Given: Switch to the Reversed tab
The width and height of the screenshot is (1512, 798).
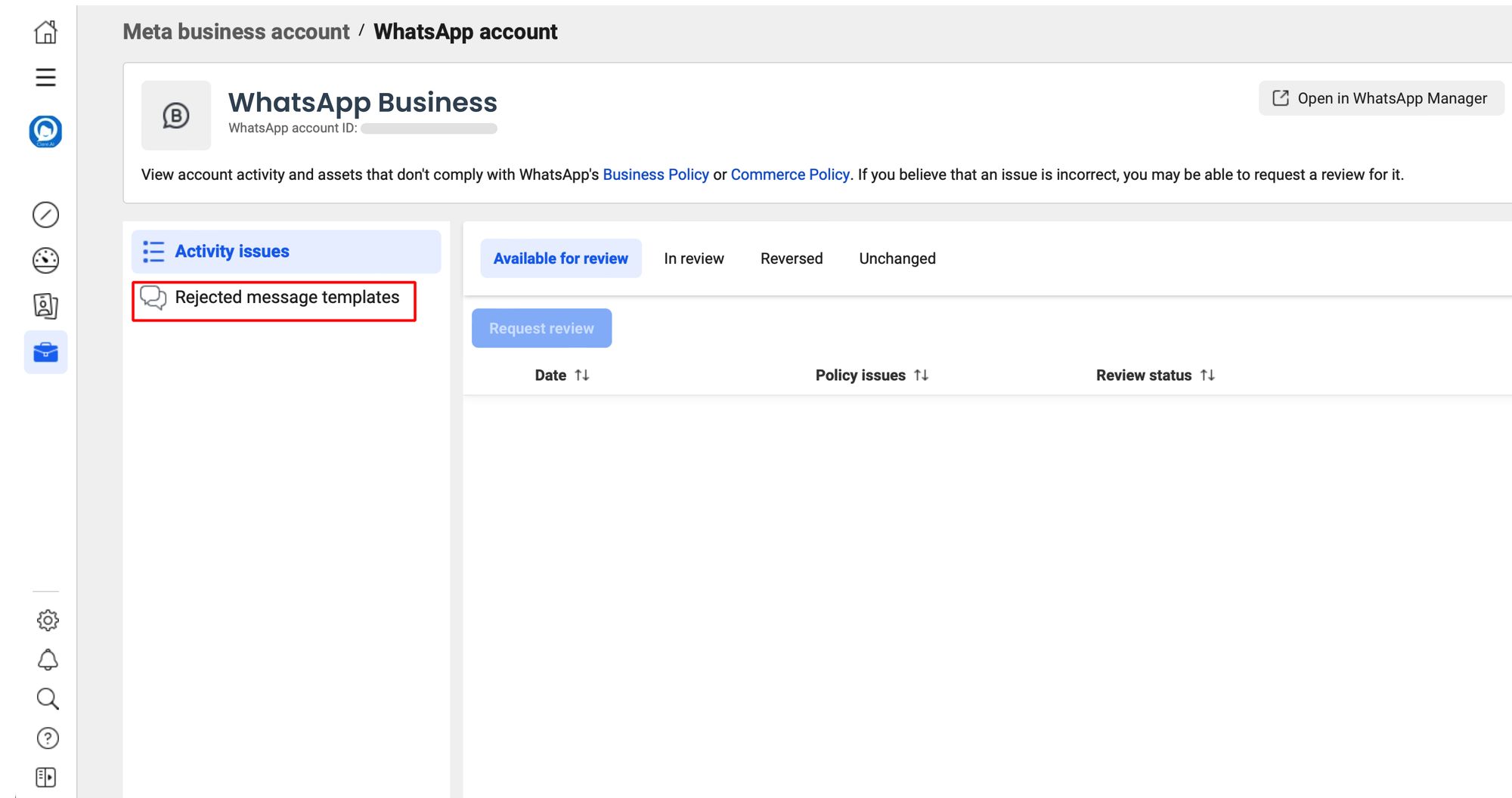Looking at the screenshot, I should [792, 258].
